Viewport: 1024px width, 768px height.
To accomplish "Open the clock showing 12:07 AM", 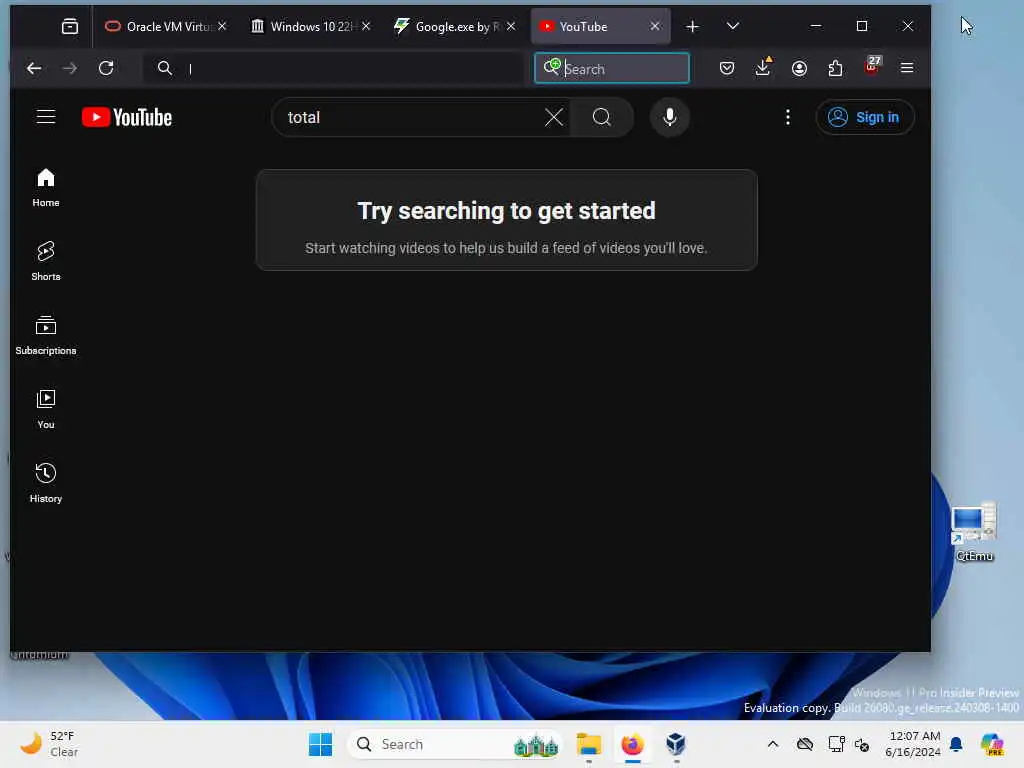I will tap(913, 744).
